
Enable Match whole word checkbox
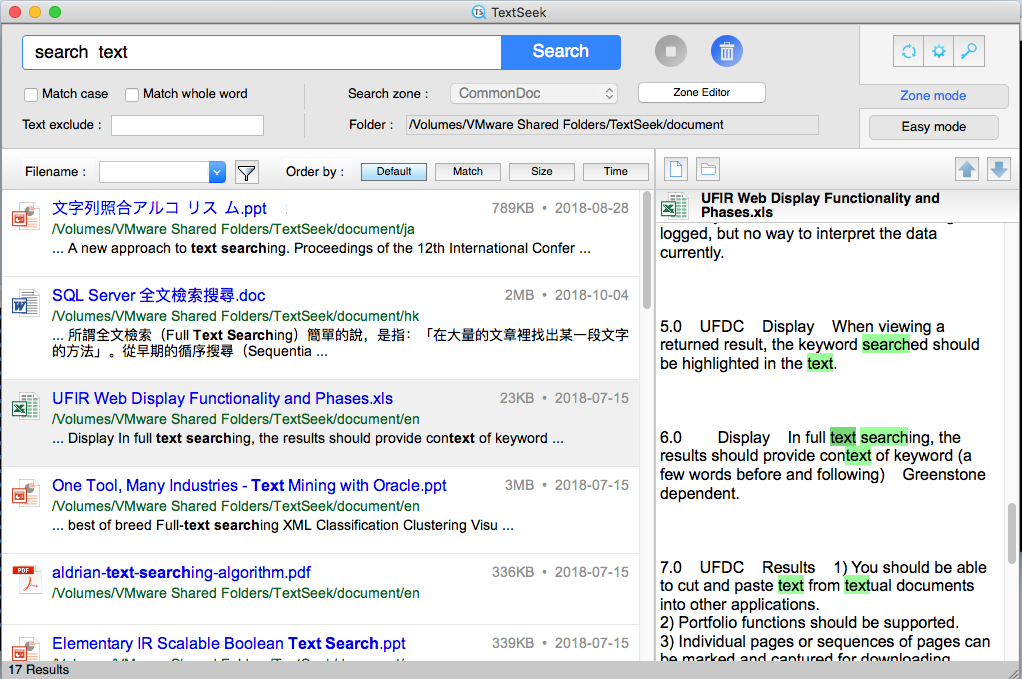click(x=132, y=94)
